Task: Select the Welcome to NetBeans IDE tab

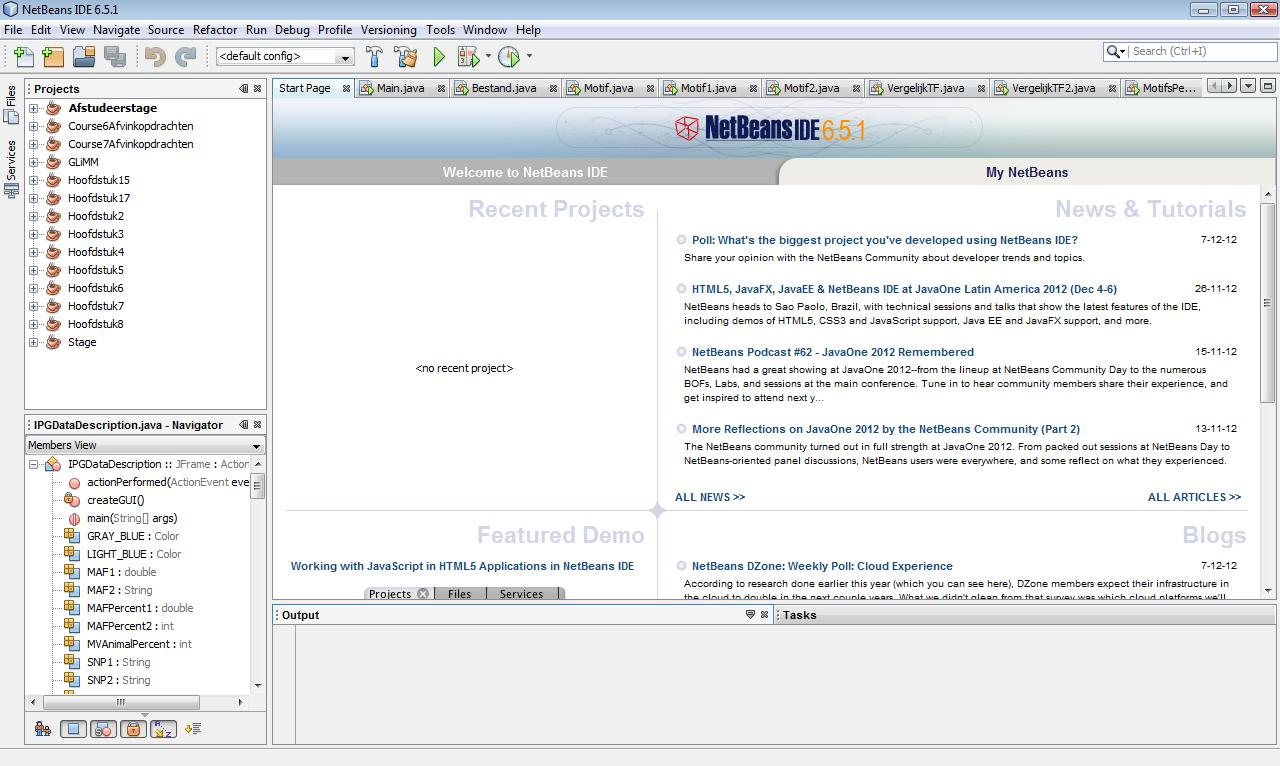Action: [525, 172]
